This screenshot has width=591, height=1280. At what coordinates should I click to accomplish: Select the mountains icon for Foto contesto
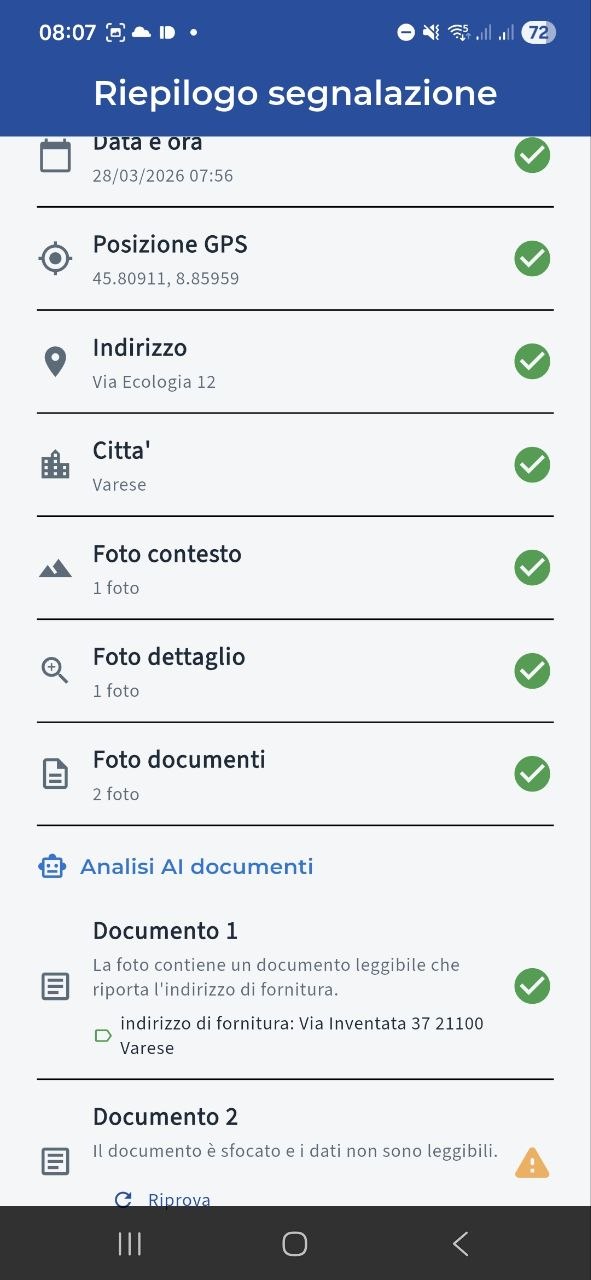tap(55, 567)
